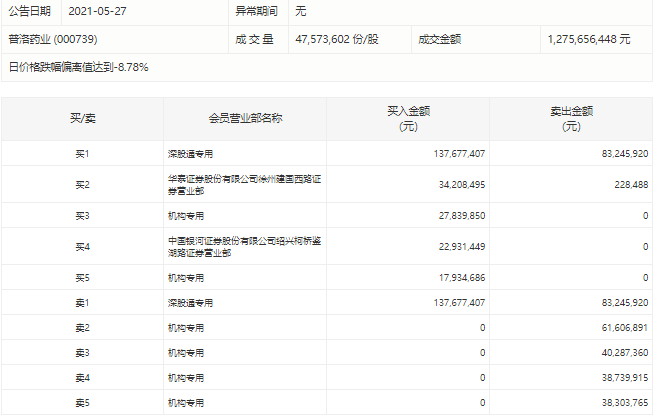This screenshot has height=417, width=660.
Task: Click the 卖4 sell amount 38,739,915
Action: point(621,377)
